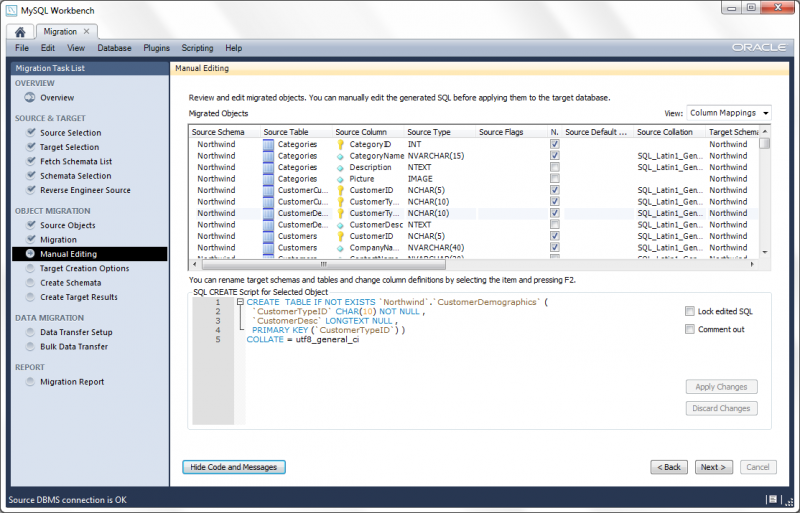This screenshot has height=513, width=800.
Task: Collapse the CREATE TABLE code fold marker
Action: tap(240, 301)
